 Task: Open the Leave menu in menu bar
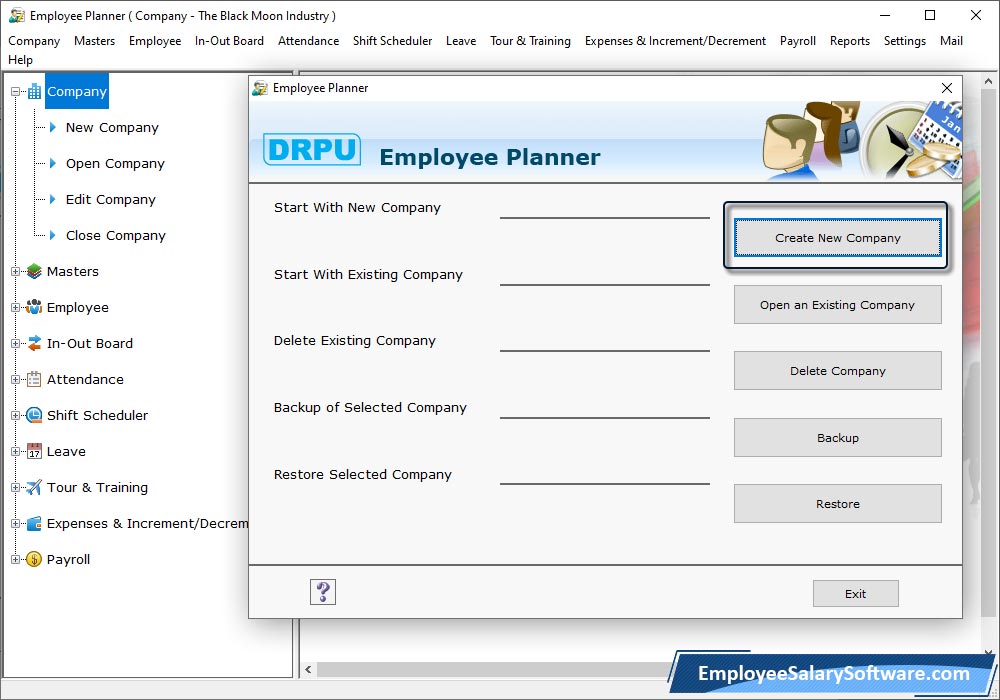click(x=460, y=41)
